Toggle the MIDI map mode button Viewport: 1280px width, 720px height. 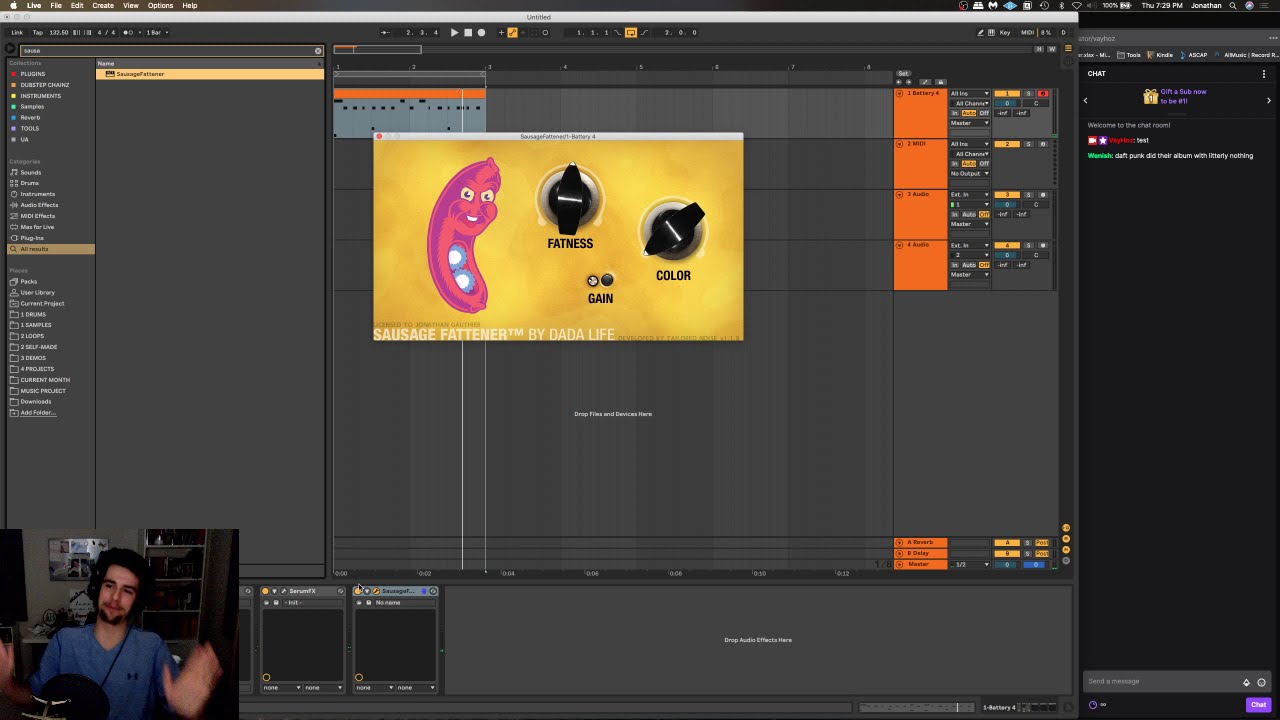1027,32
